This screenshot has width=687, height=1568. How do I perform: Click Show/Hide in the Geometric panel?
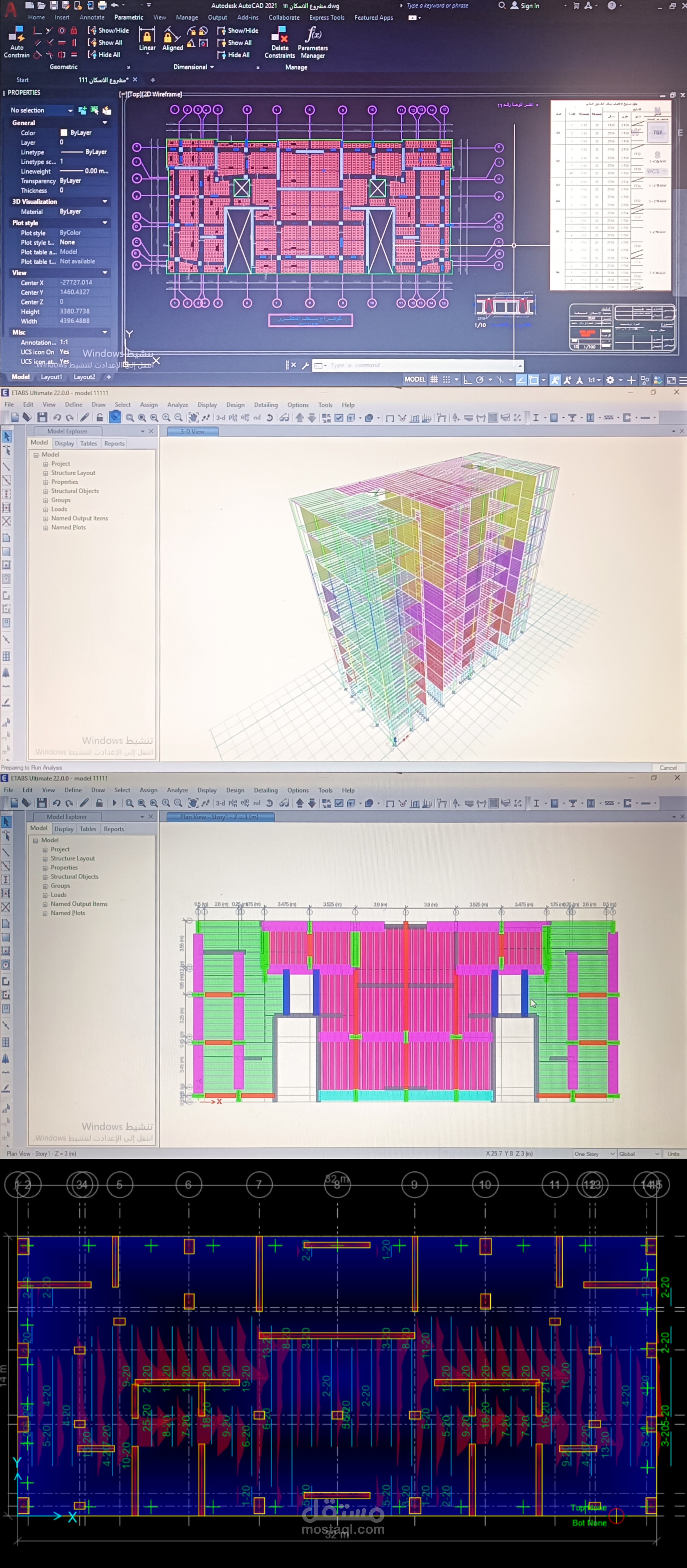click(108, 30)
